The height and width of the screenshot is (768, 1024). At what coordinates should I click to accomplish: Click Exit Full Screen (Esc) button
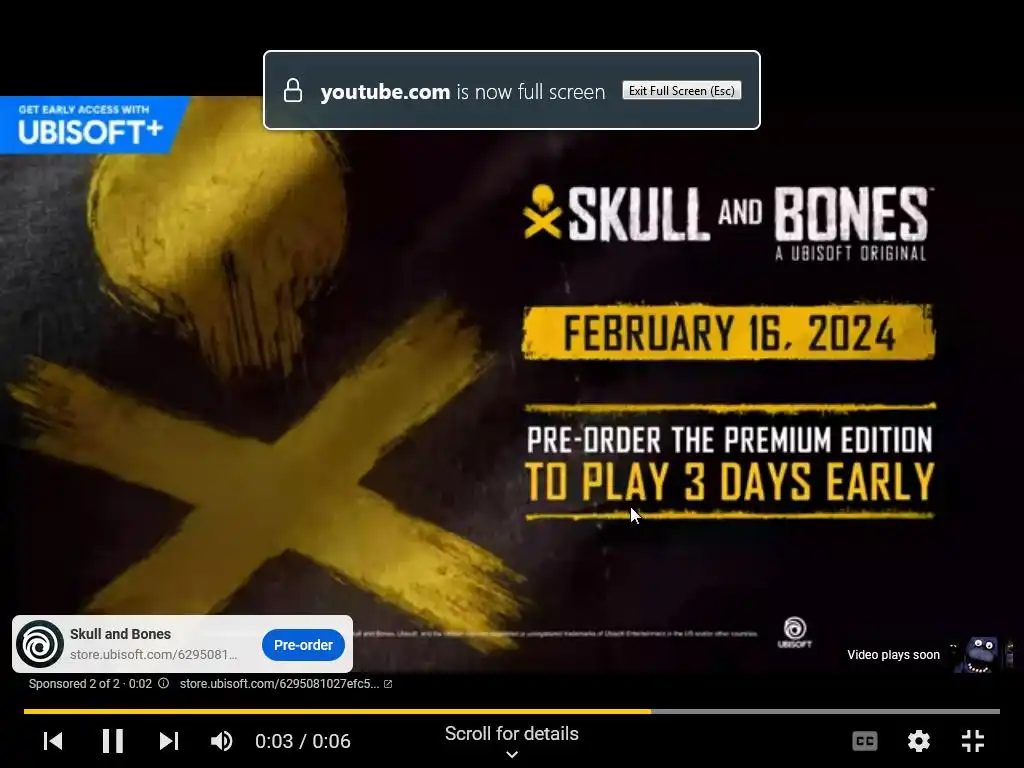[682, 91]
